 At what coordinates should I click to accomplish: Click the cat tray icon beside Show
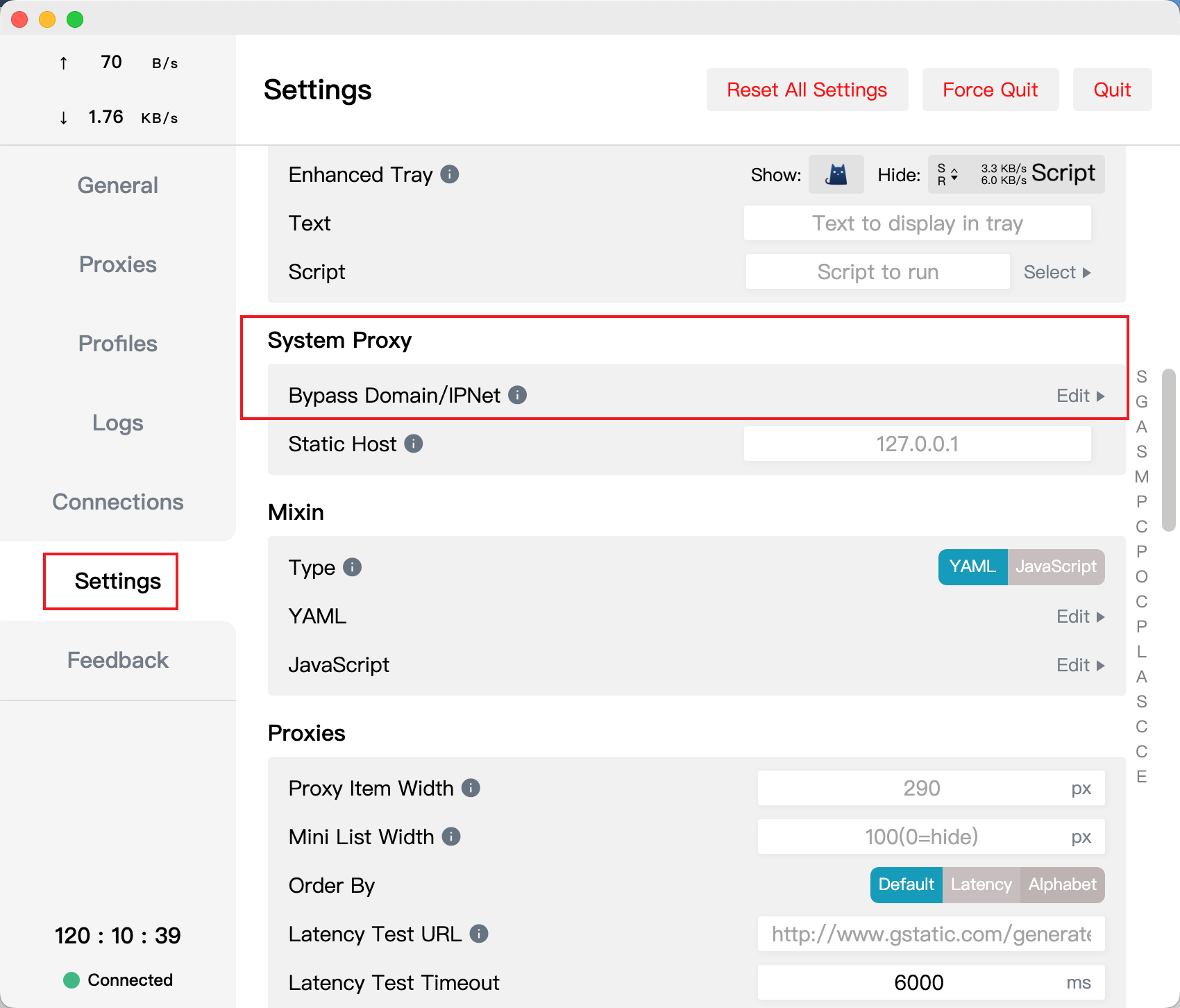[836, 174]
